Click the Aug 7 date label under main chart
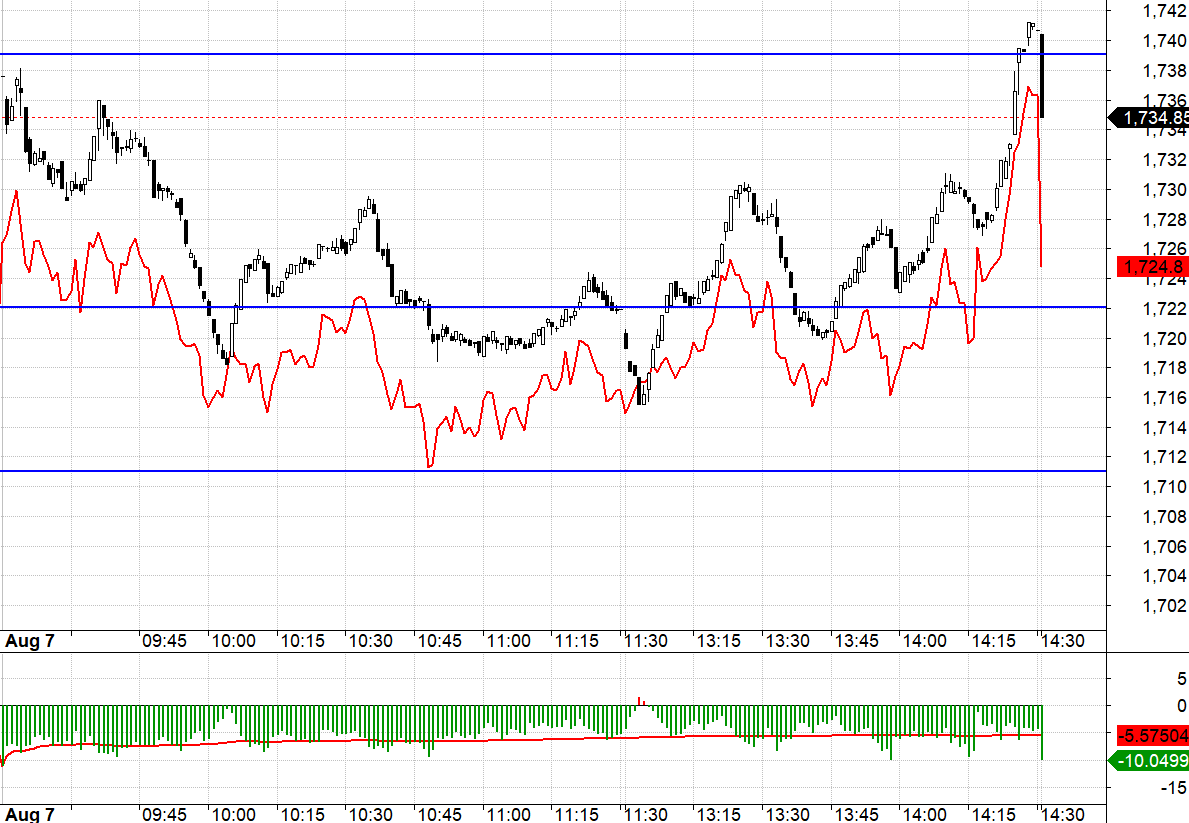The image size is (1189, 823). pos(30,641)
